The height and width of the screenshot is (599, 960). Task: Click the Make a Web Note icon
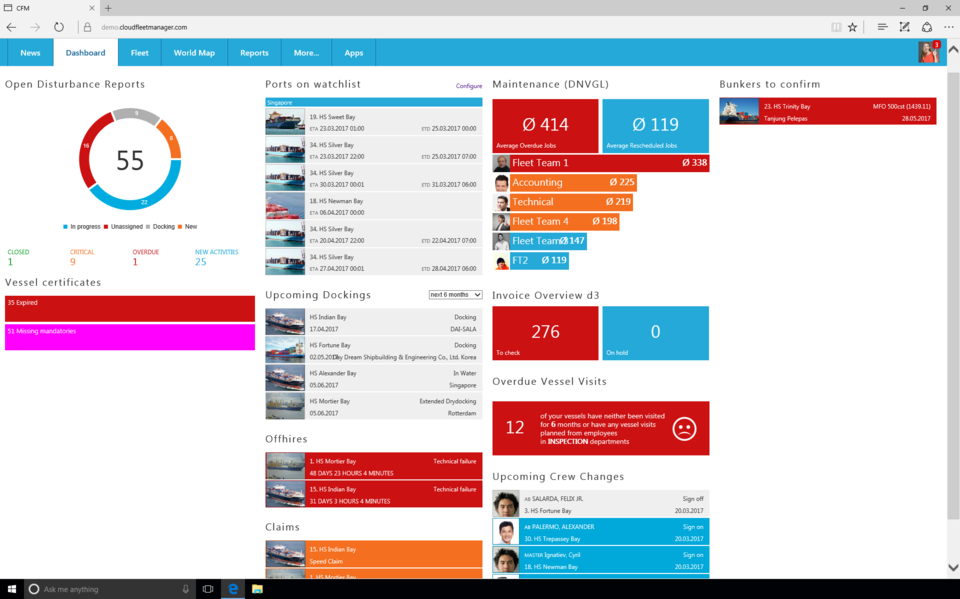click(904, 27)
